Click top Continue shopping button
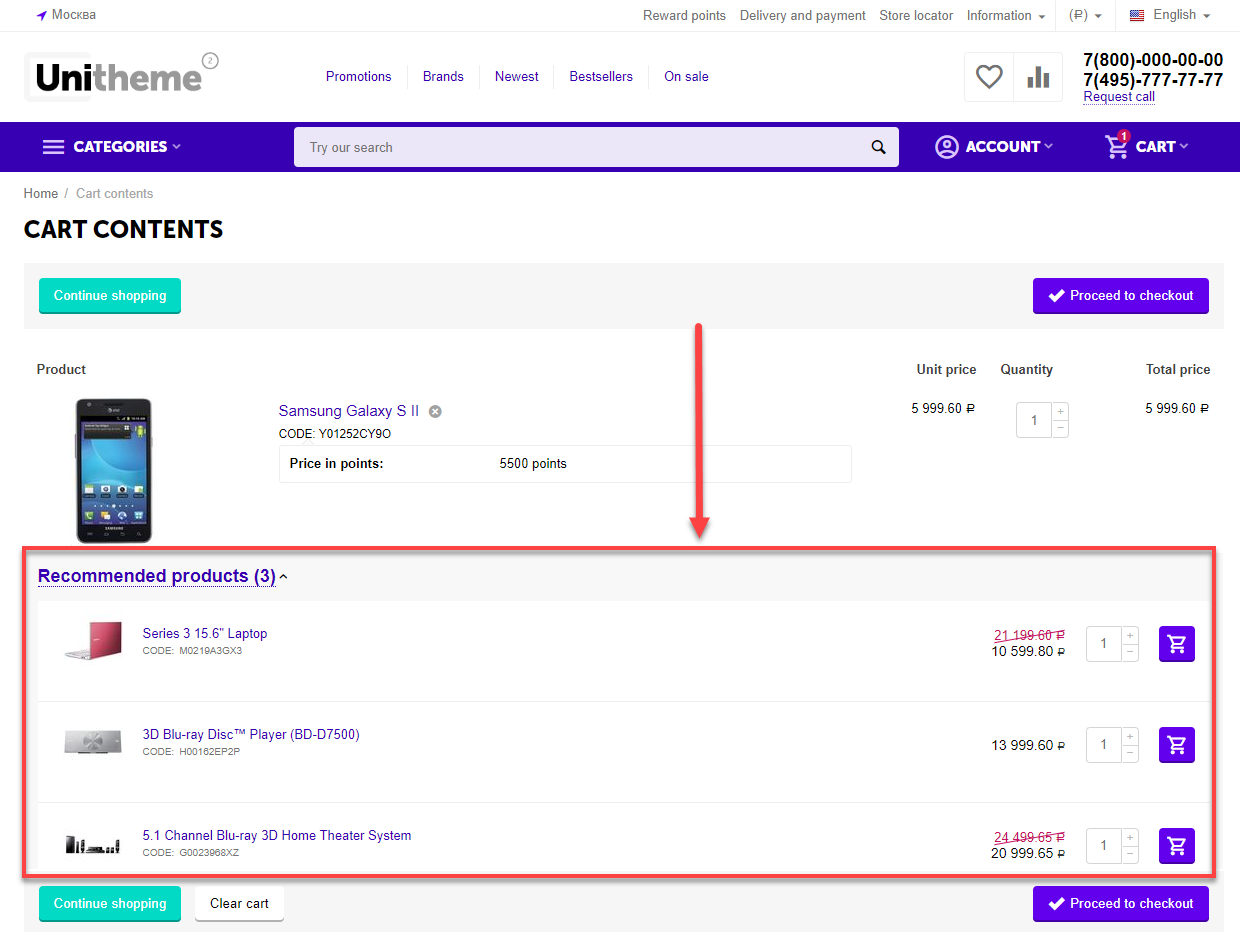This screenshot has width=1240, height=932. pyautogui.click(x=110, y=296)
